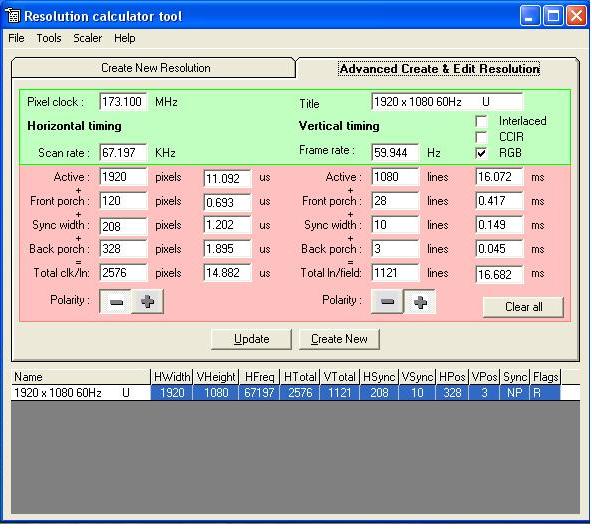The width and height of the screenshot is (592, 529).
Task: Click the Clear all button
Action: pos(523,307)
